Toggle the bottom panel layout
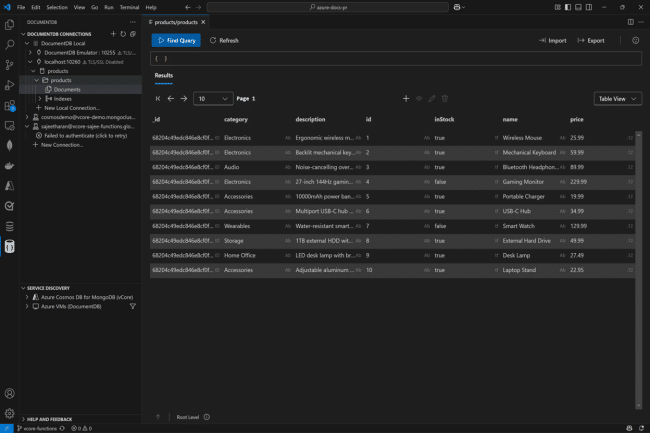 pos(578,7)
